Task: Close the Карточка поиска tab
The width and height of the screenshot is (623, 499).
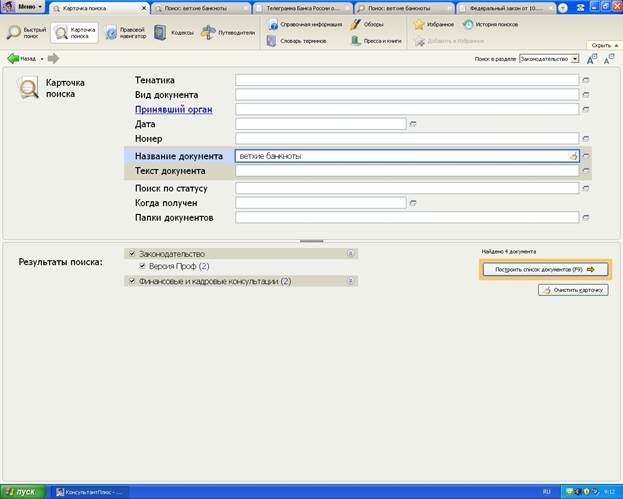Action: click(144, 8)
